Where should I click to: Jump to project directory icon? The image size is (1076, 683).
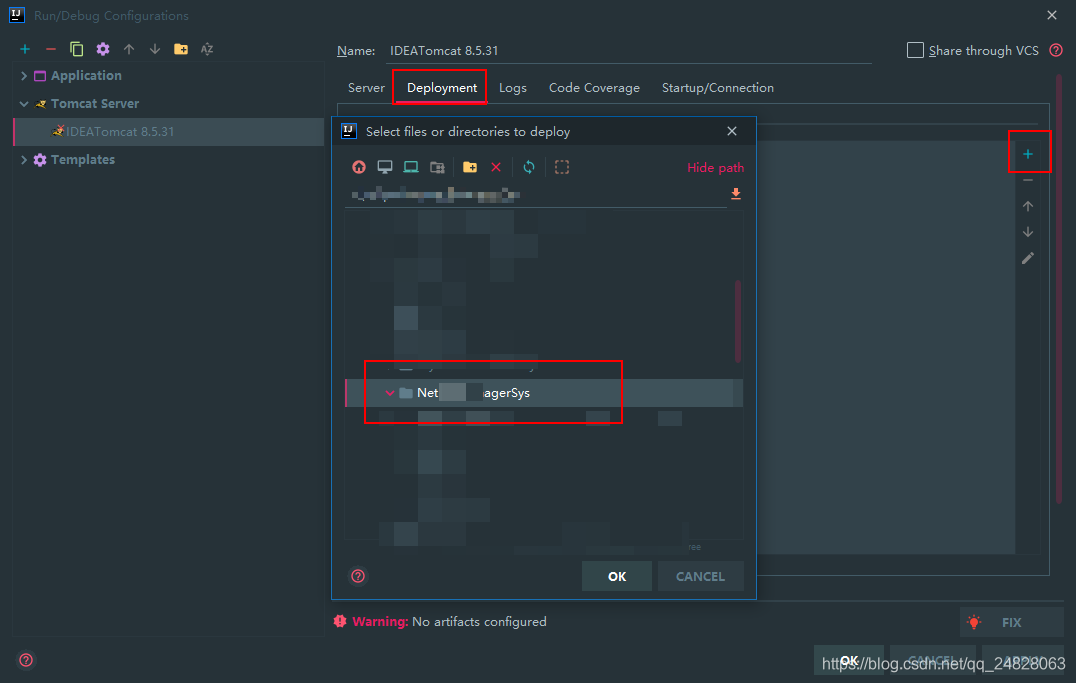411,167
